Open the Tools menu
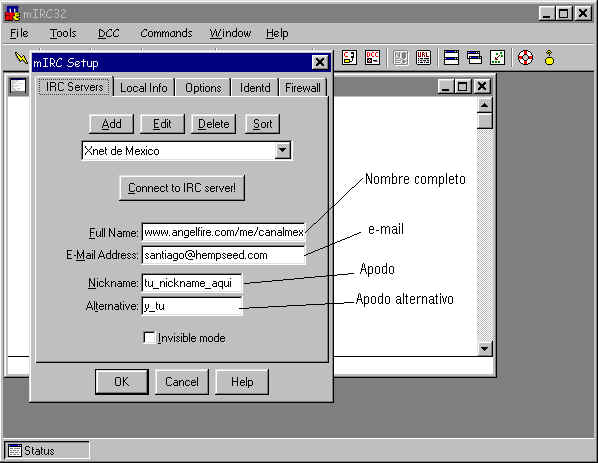This screenshot has height=463, width=598. (63, 34)
